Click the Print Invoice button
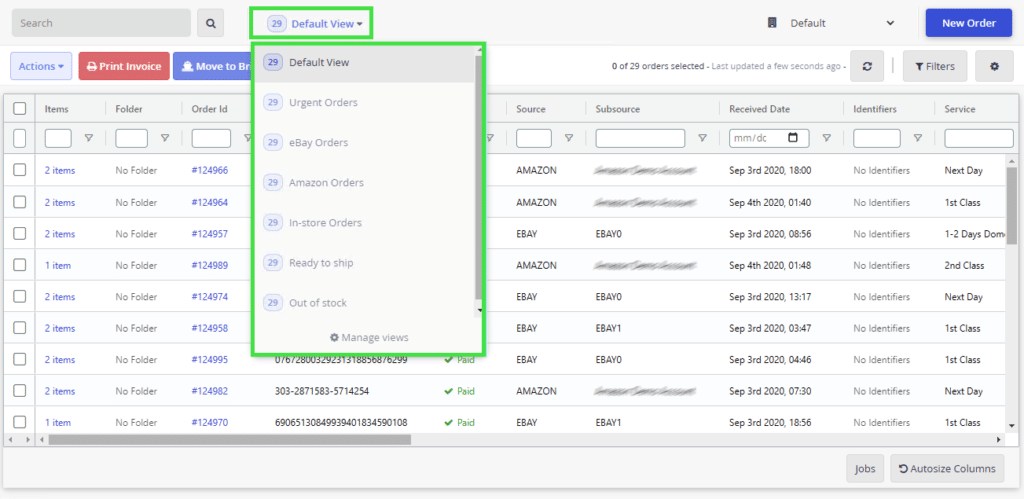The width and height of the screenshot is (1024, 499). click(x=124, y=66)
